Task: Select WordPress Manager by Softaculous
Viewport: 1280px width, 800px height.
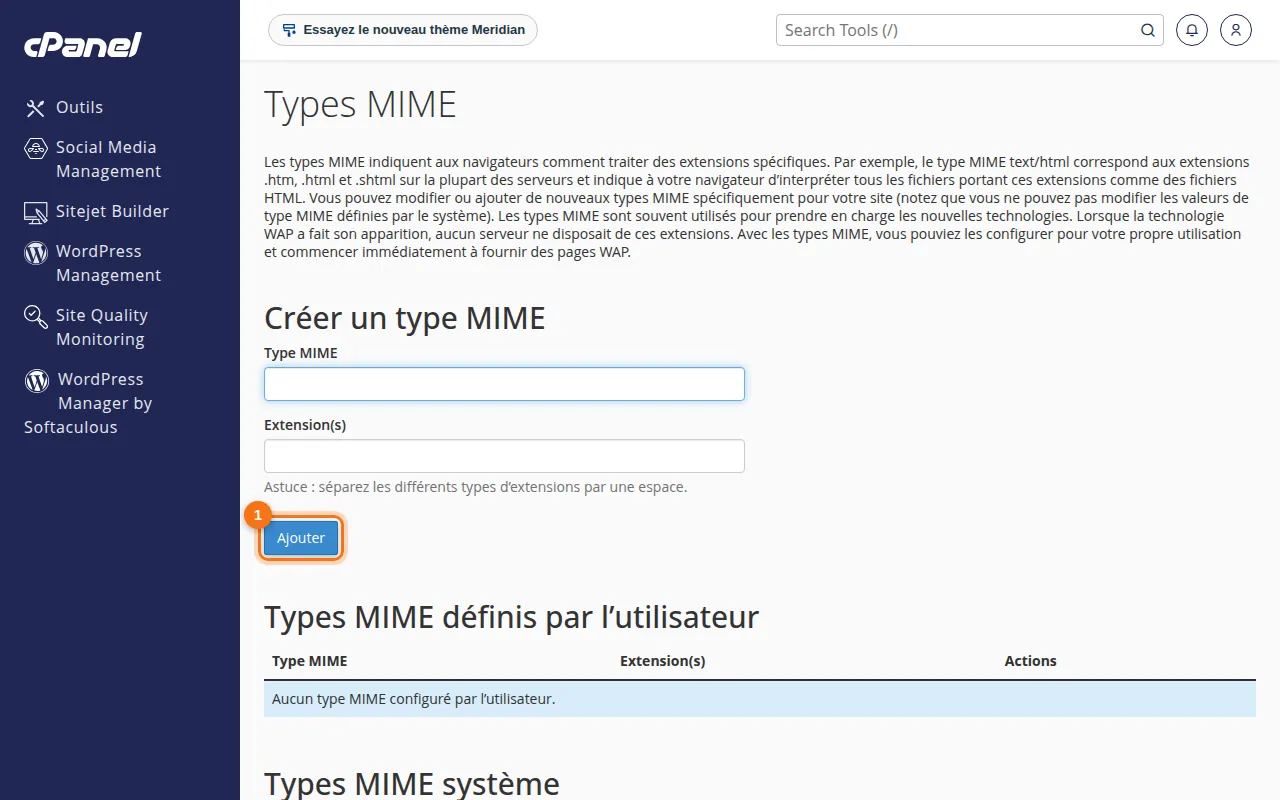Action: [88, 403]
